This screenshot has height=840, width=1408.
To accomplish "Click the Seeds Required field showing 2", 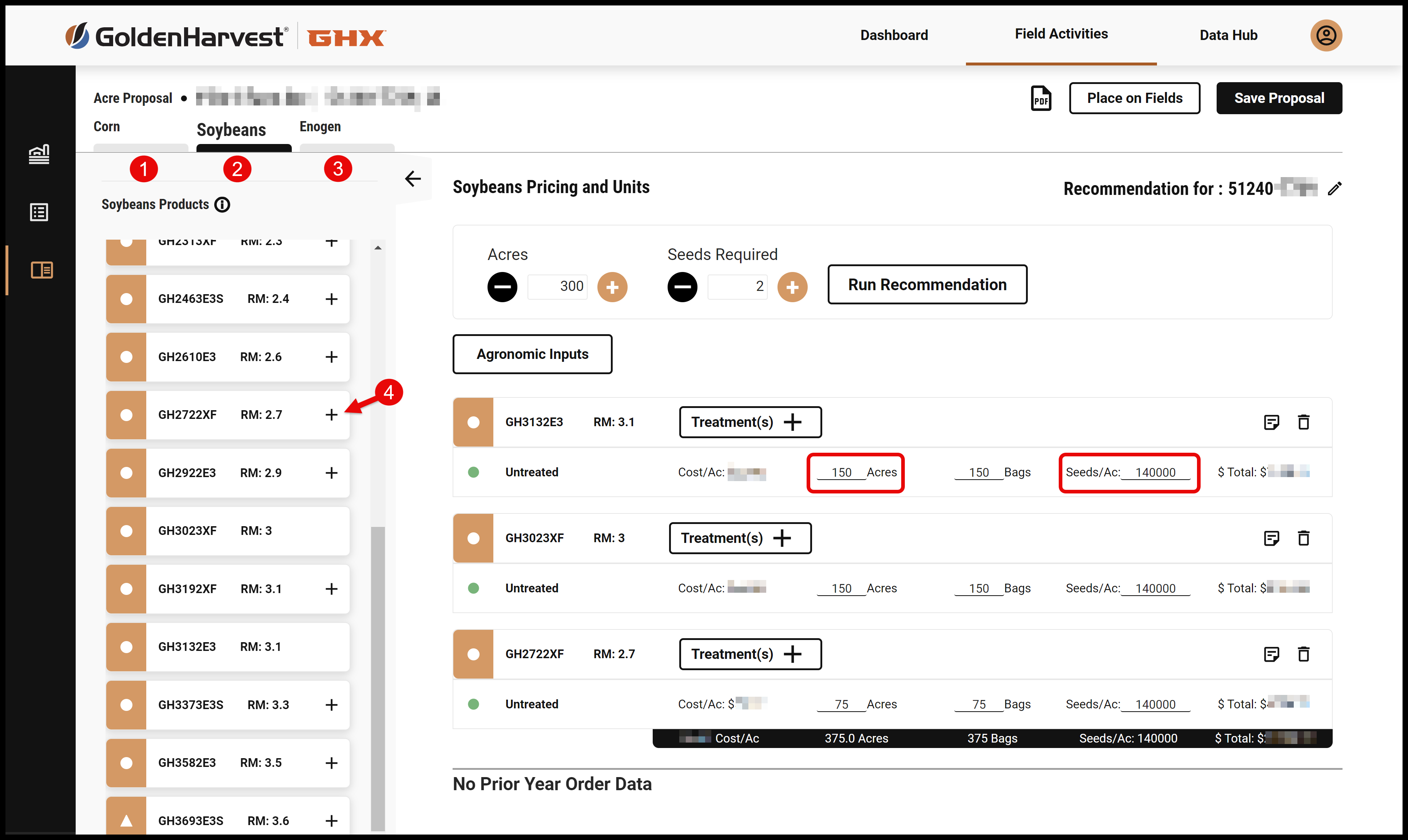I will [737, 287].
